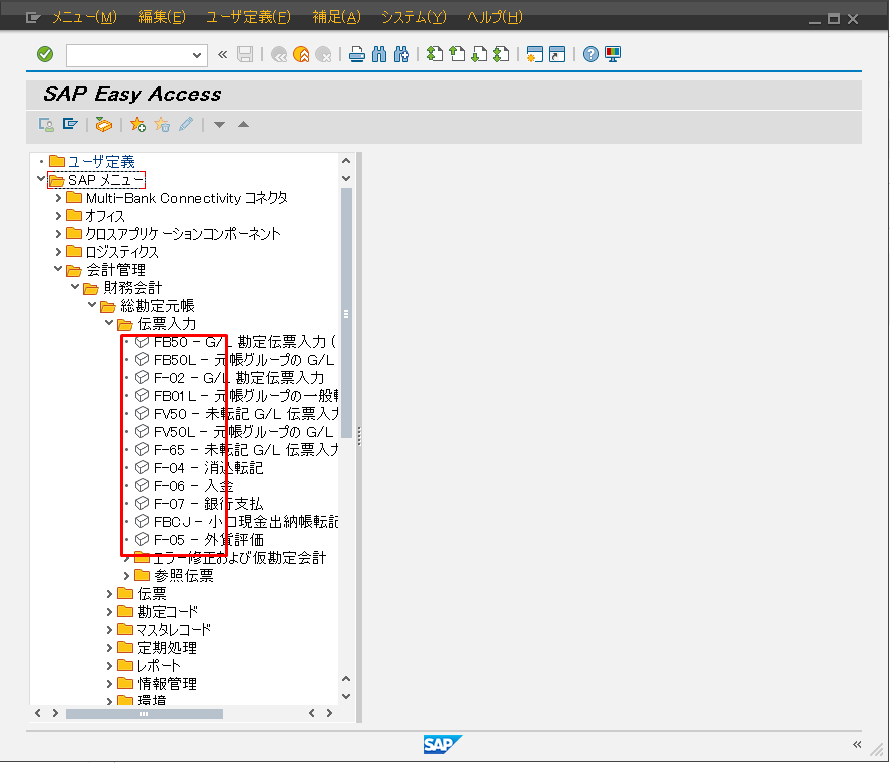Generate a SAP shortcut icon
Screen dimensions: 890x763
[x=557, y=54]
